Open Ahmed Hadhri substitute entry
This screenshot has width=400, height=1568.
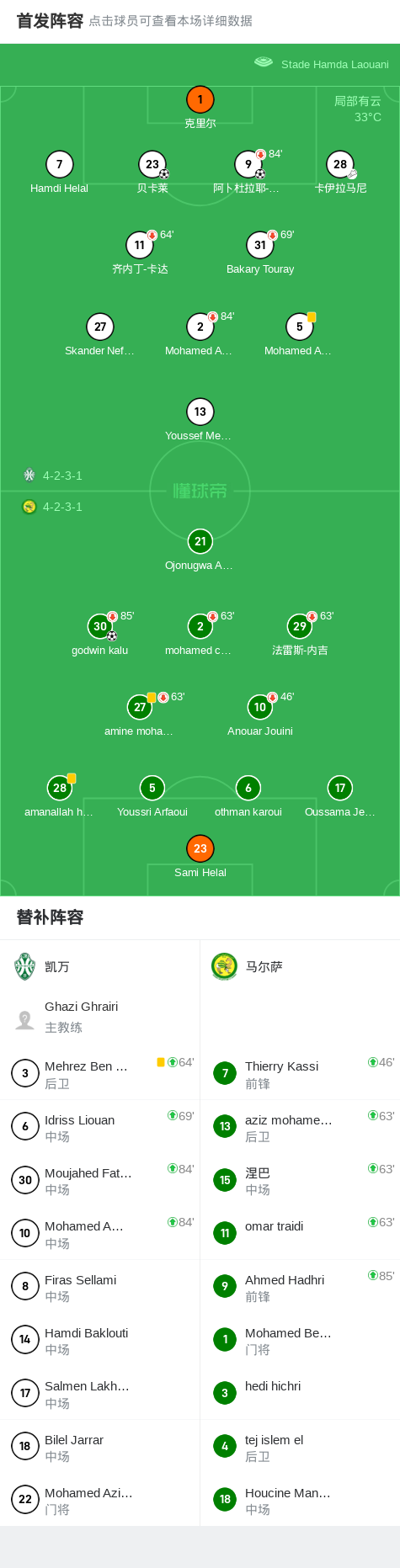[300, 1287]
